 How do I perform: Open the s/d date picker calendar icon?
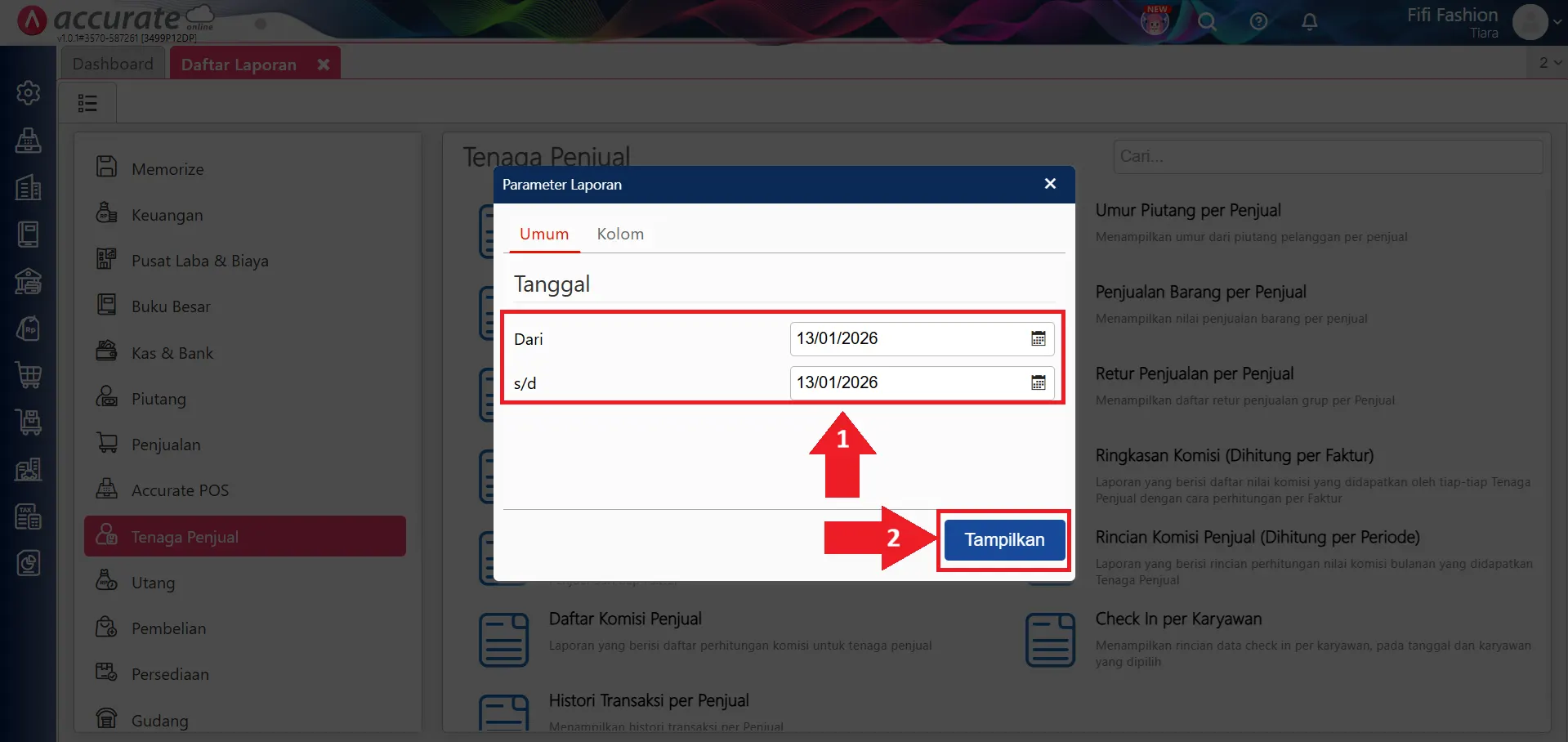click(x=1038, y=383)
